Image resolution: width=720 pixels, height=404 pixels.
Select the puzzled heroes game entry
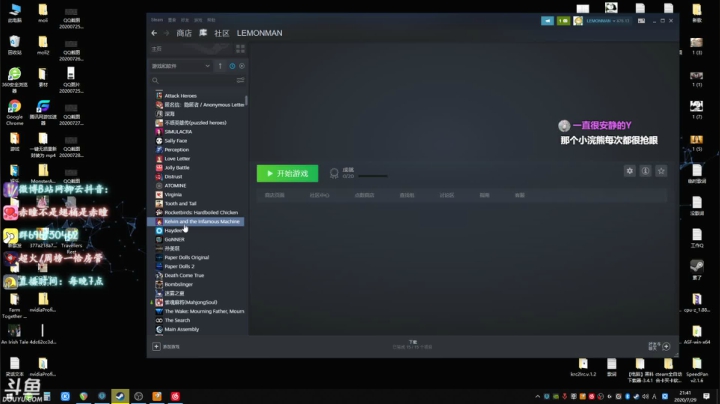(x=195, y=123)
